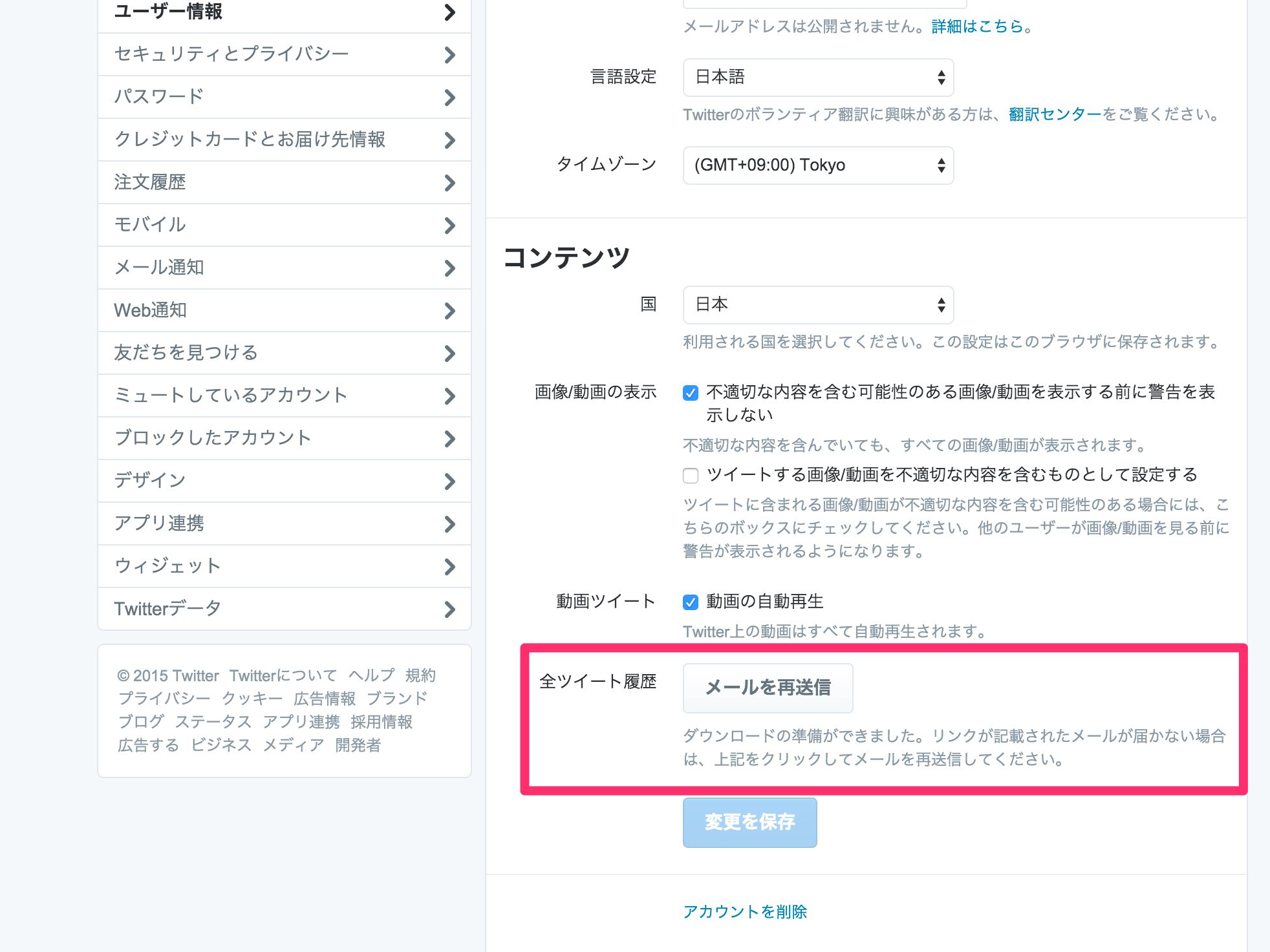Screen dimensions: 1270x952
Task: Click 広告情報 footer link
Action: point(325,699)
